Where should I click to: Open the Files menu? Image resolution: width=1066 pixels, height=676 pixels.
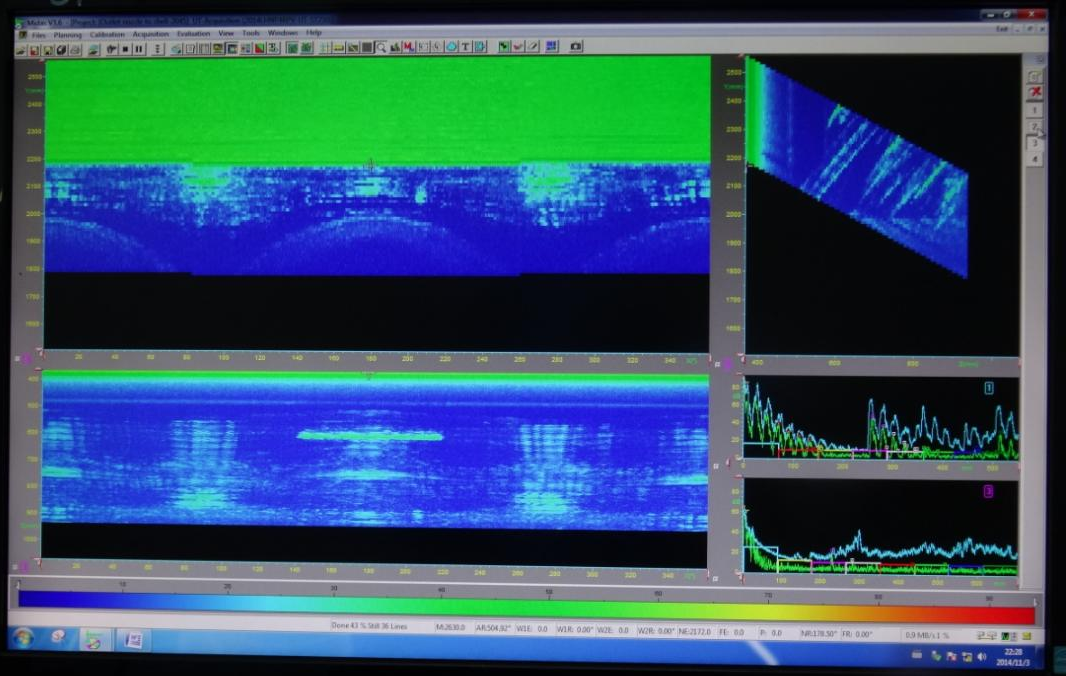tap(39, 35)
